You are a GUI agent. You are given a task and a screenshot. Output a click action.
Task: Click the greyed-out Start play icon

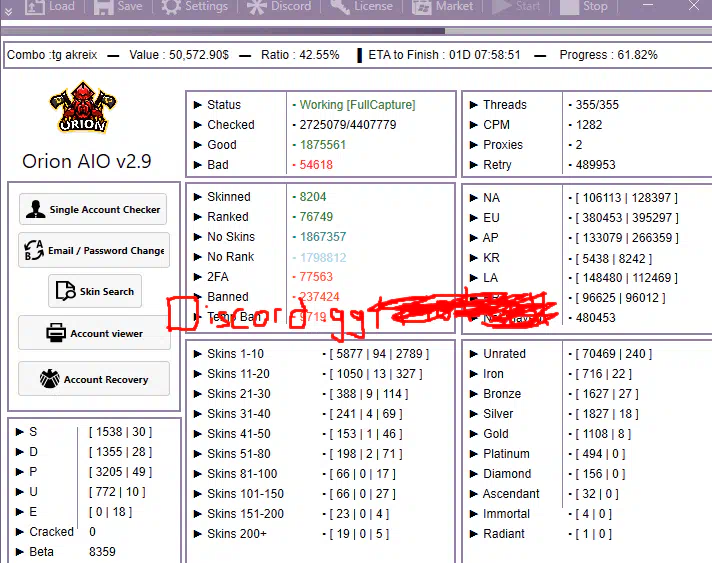tap(502, 7)
